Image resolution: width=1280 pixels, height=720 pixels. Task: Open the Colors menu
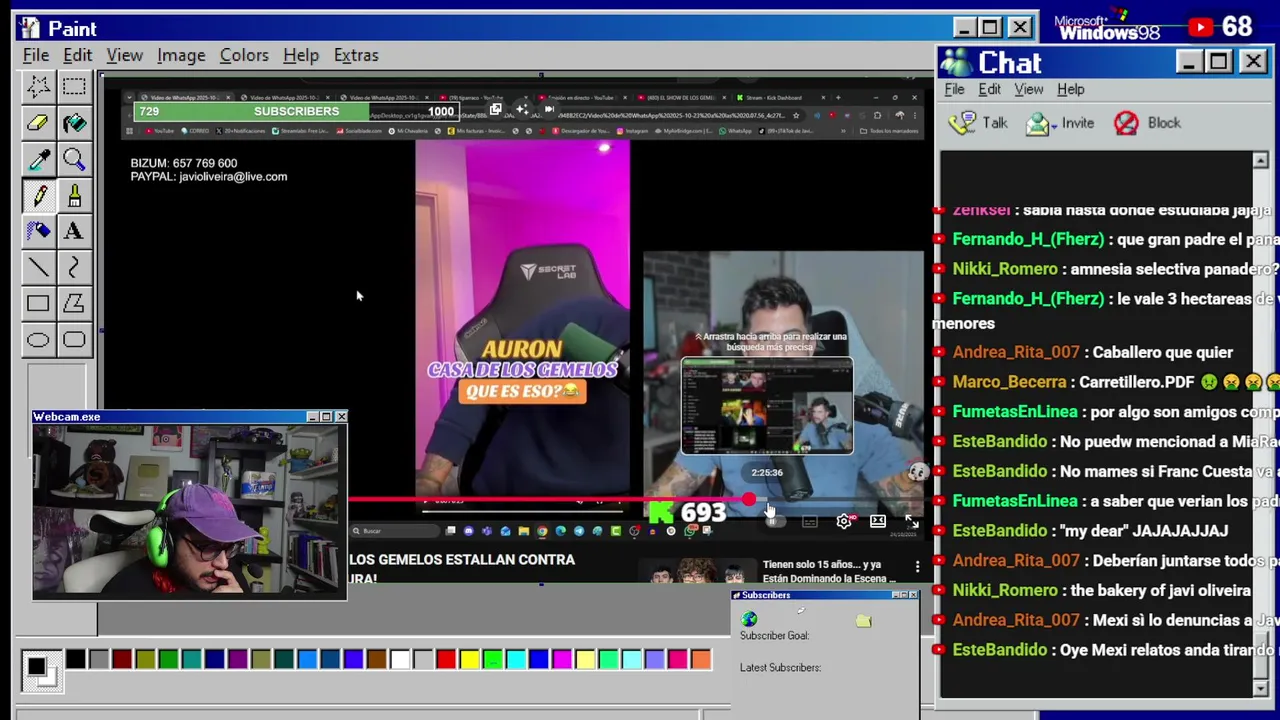click(x=244, y=55)
